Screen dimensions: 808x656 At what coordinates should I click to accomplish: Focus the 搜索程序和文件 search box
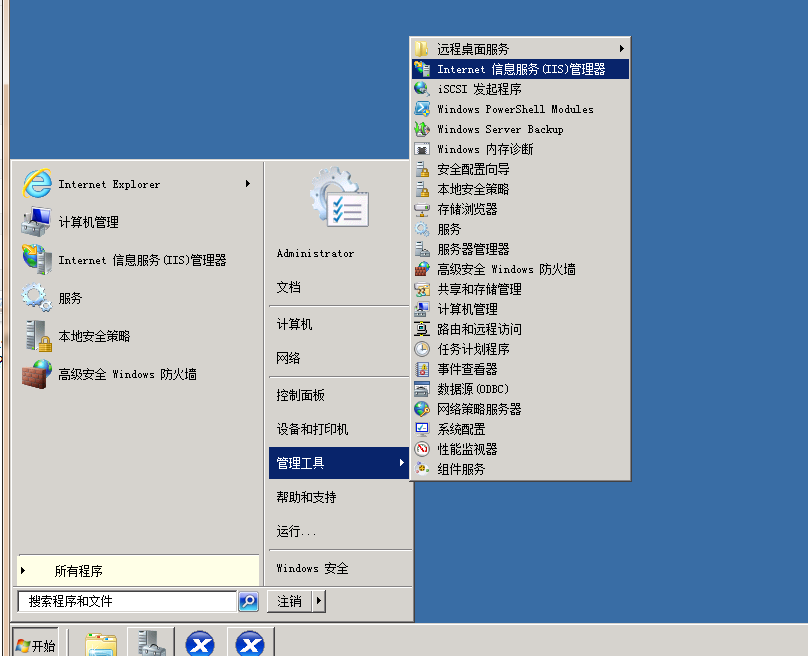tap(127, 601)
